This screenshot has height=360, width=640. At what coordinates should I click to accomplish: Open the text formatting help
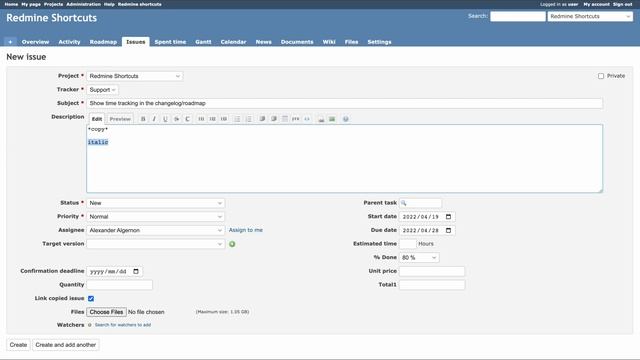[x=345, y=119]
